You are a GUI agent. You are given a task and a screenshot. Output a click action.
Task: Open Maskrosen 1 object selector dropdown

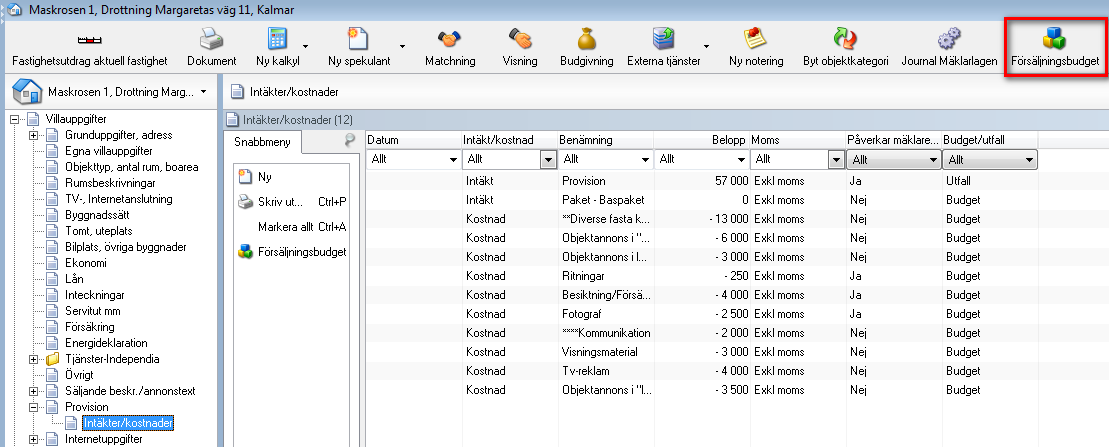click(204, 92)
